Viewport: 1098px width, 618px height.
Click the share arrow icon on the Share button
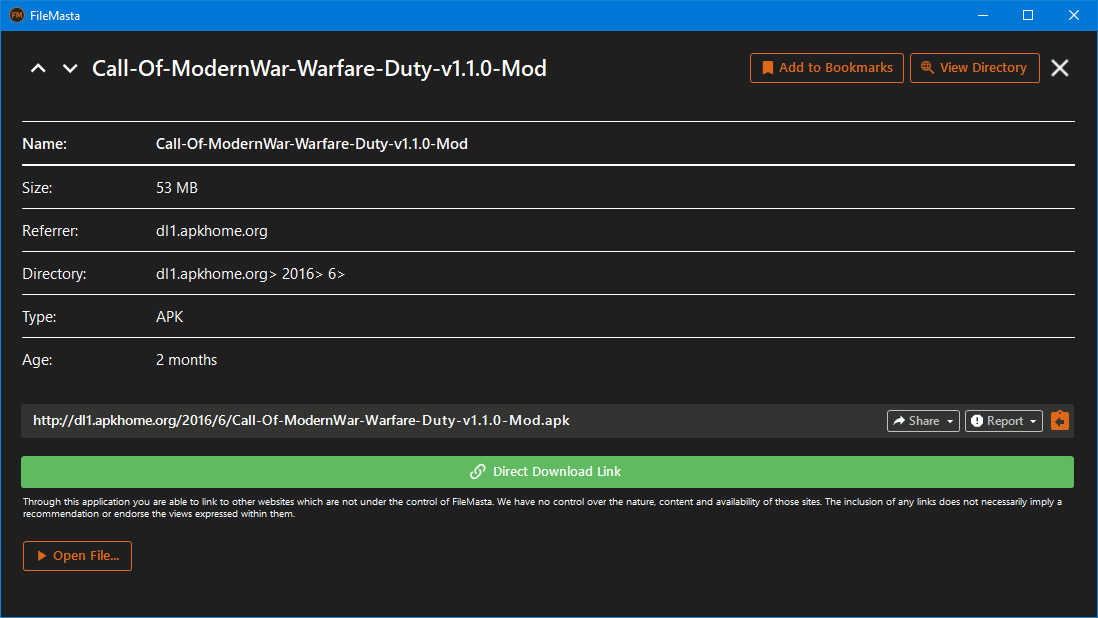[899, 420]
